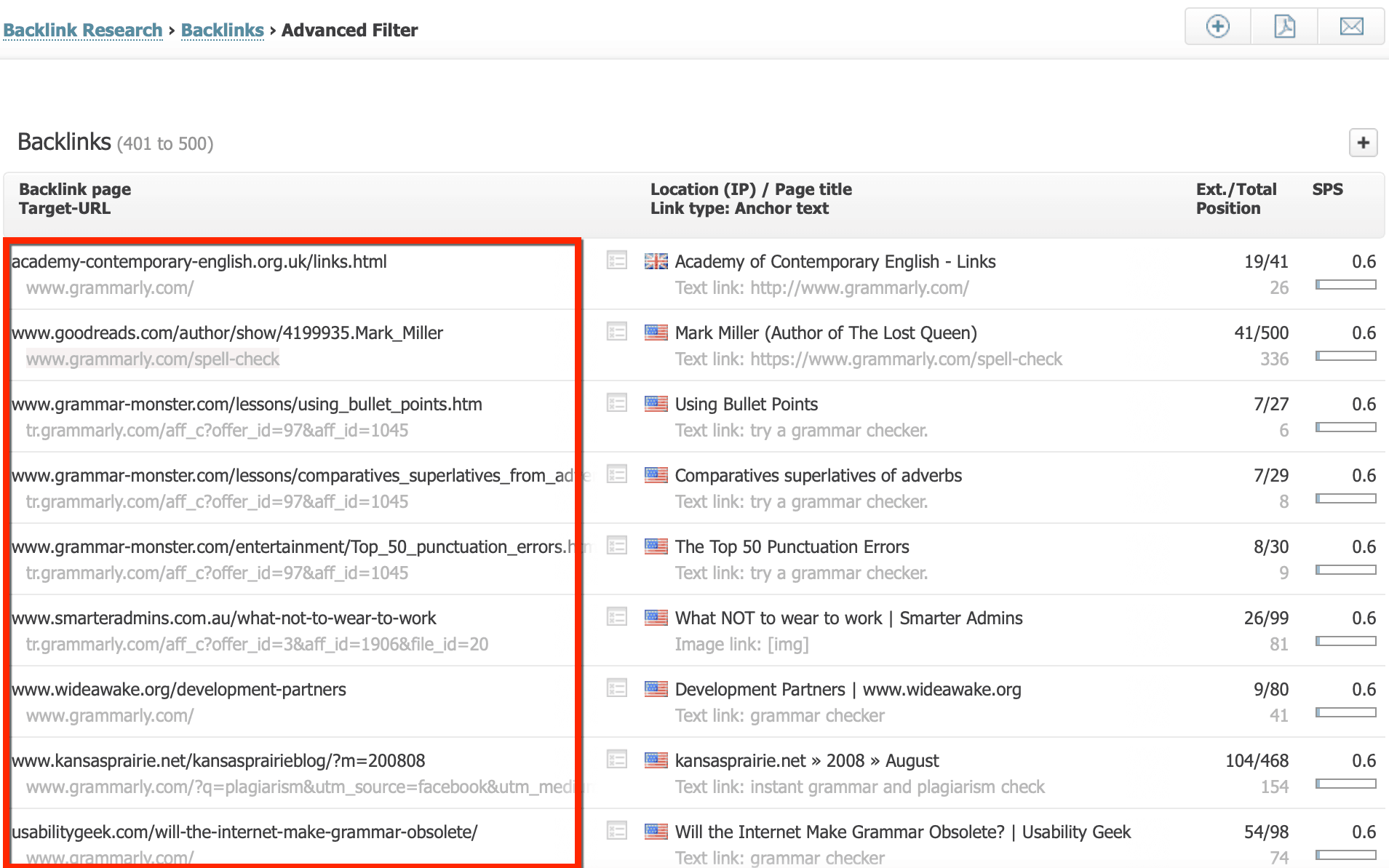Click the US flag on The Top 50 Punctuation Errors row
This screenshot has height=868, width=1389.
656,546
